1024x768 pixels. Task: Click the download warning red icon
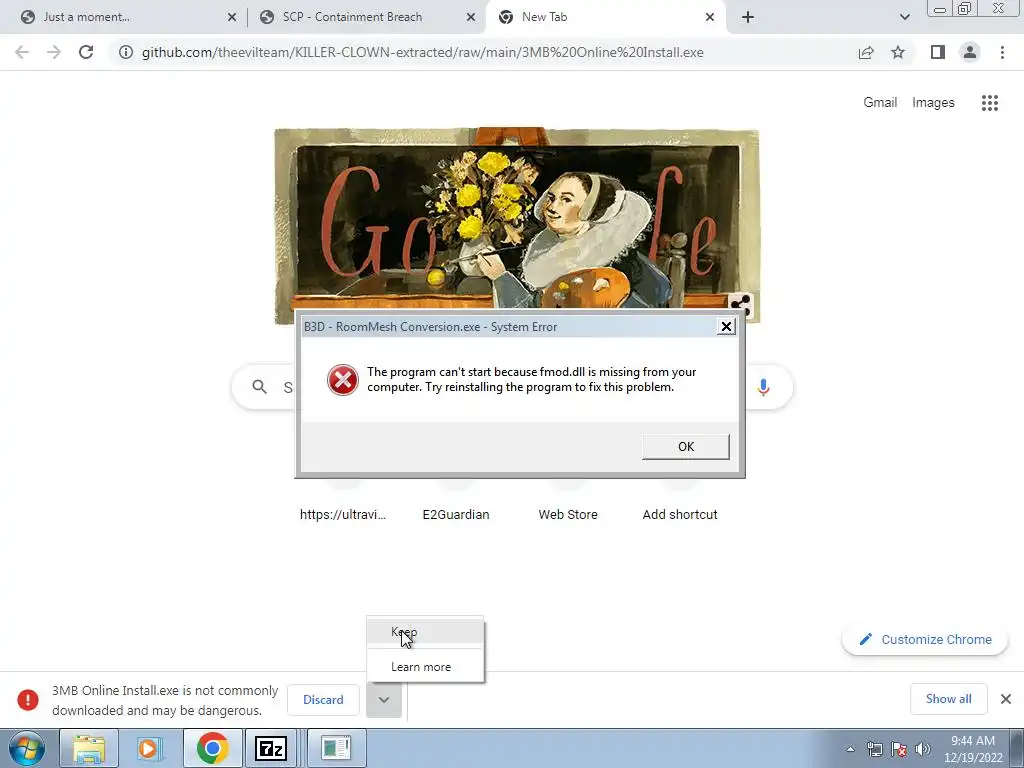pyautogui.click(x=27, y=699)
